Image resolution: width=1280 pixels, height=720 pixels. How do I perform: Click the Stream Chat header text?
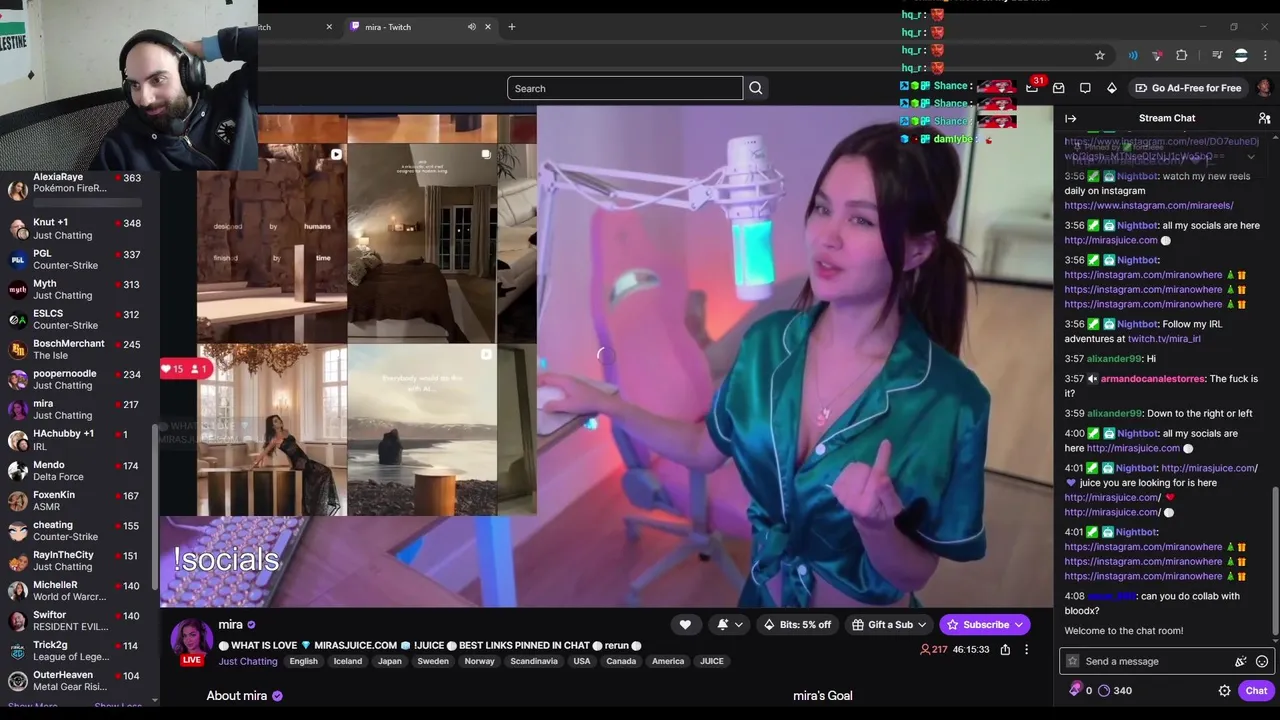pyautogui.click(x=1167, y=118)
